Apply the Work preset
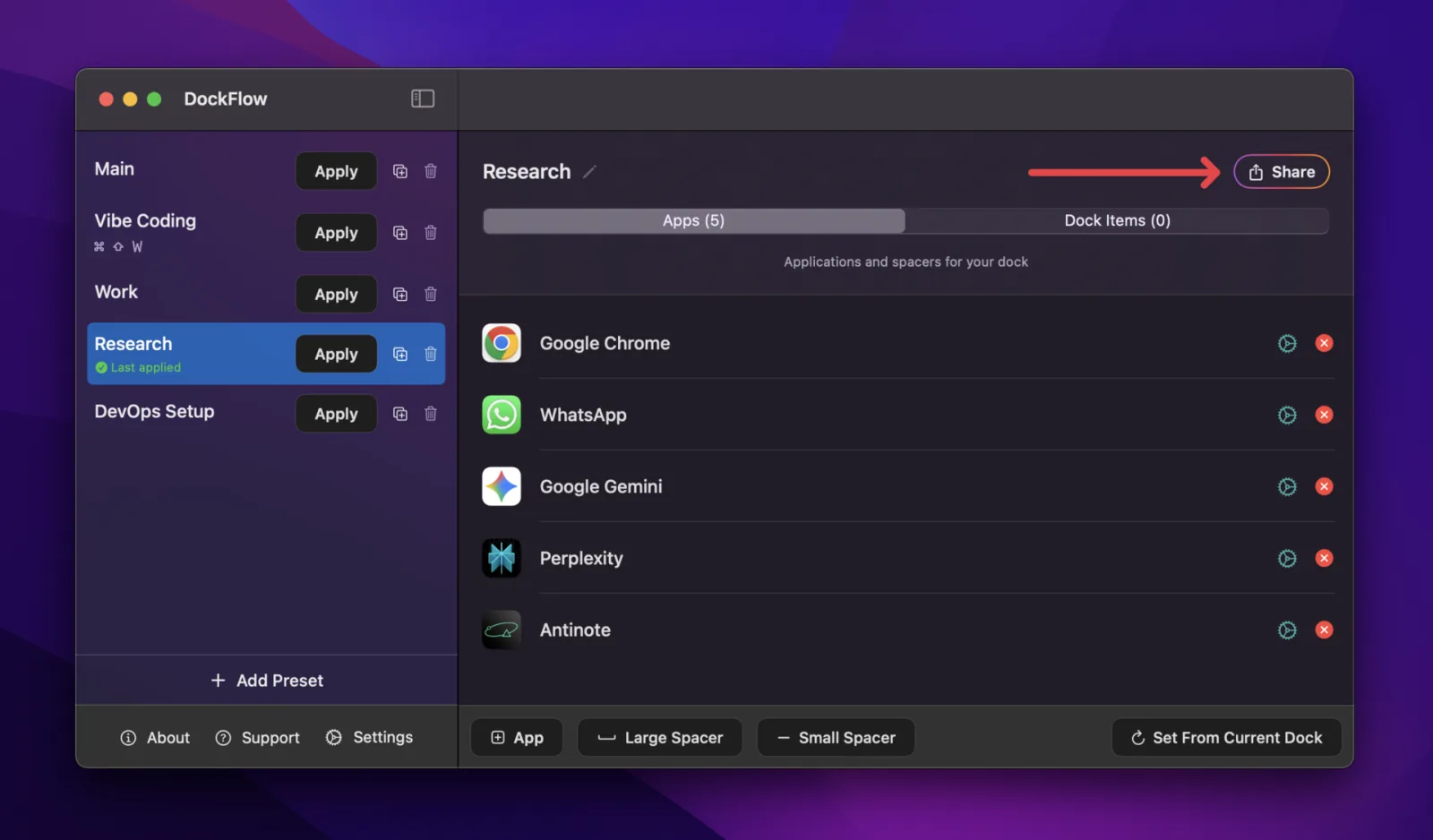1433x840 pixels. [336, 295]
